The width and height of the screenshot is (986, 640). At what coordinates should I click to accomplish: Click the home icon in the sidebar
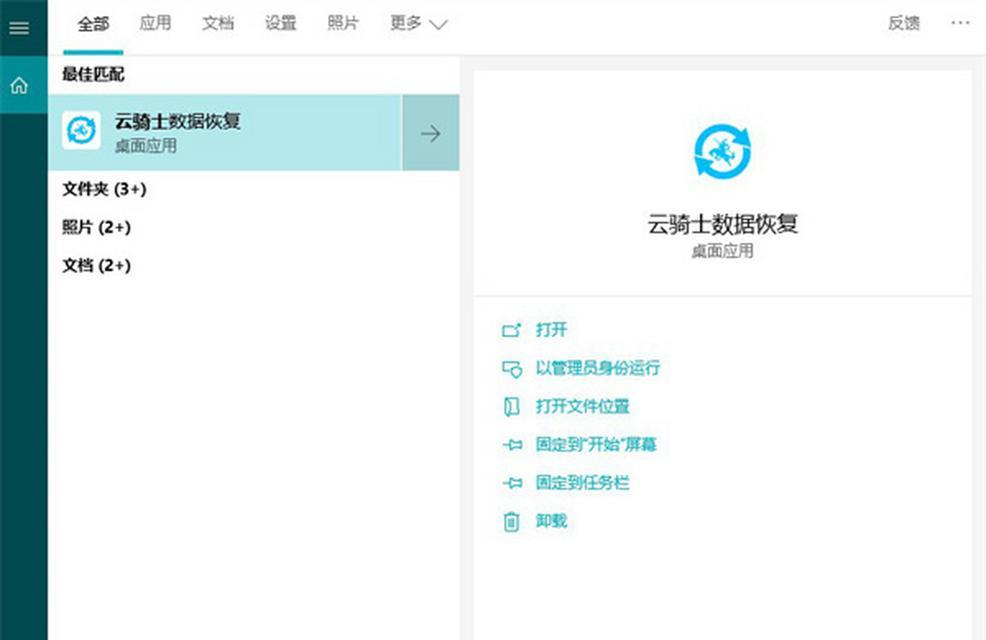tap(19, 85)
